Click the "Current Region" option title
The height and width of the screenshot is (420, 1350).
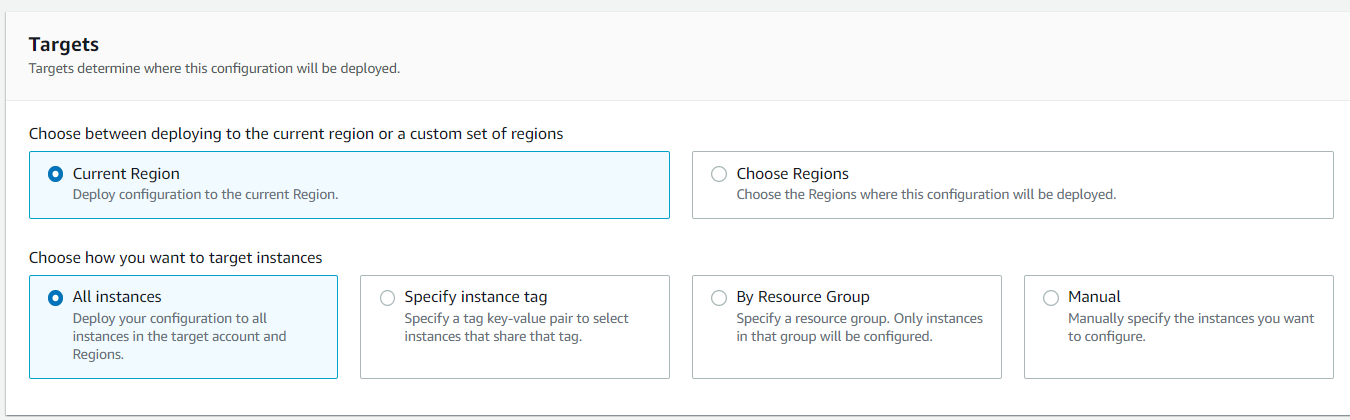(x=126, y=174)
